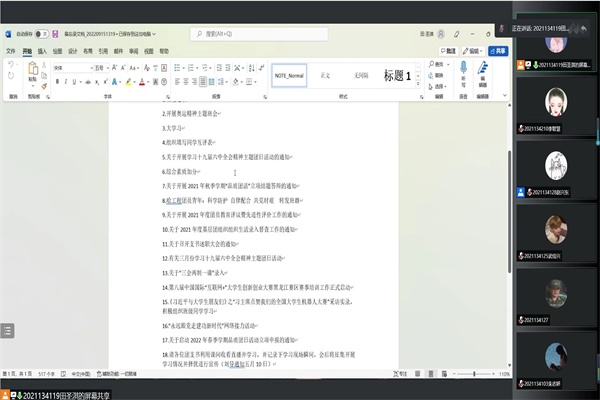Apply italic formatting with the I icon
This screenshot has height=400, width=600.
click(x=66, y=82)
